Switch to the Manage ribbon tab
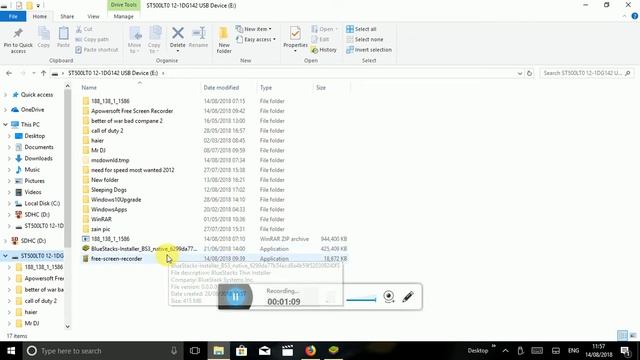The height and width of the screenshot is (360, 640). (124, 16)
